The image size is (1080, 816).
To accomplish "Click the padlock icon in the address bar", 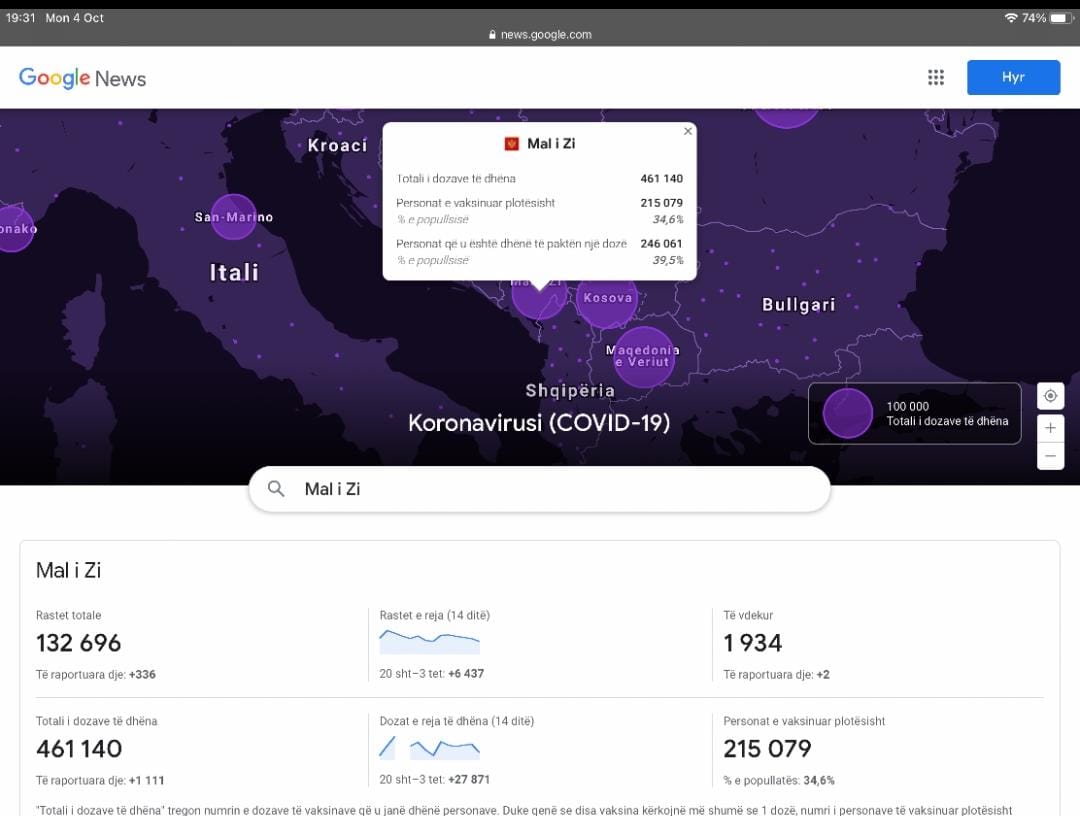I will (x=492, y=34).
